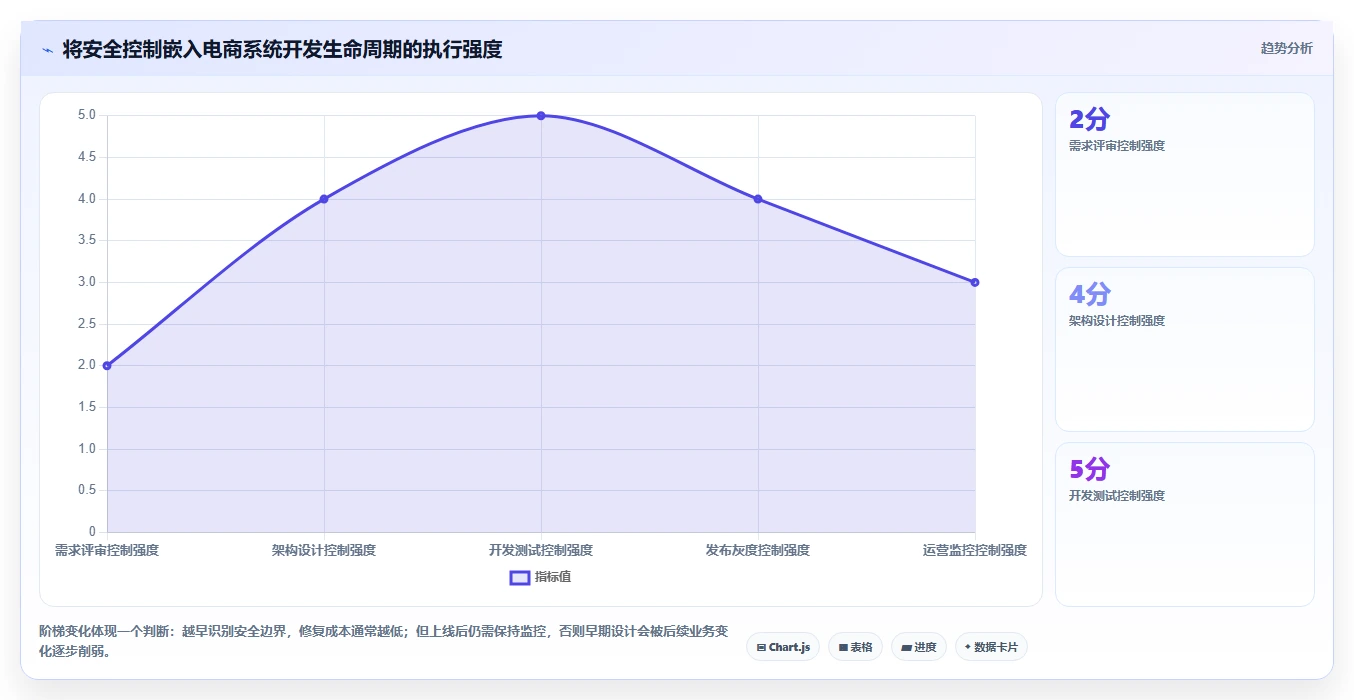Click 架构设计控制强度 caption in second card
Viewport: 1354px width, 700px height.
(1117, 321)
